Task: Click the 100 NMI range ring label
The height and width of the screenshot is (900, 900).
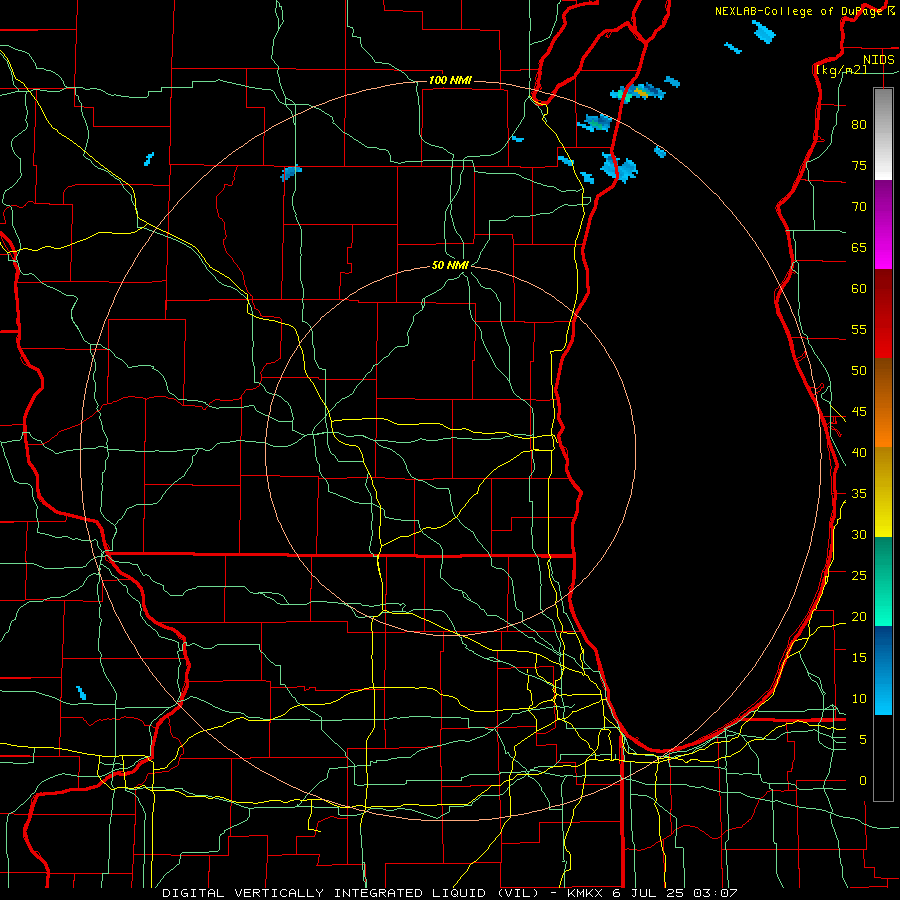Action: pos(450,80)
